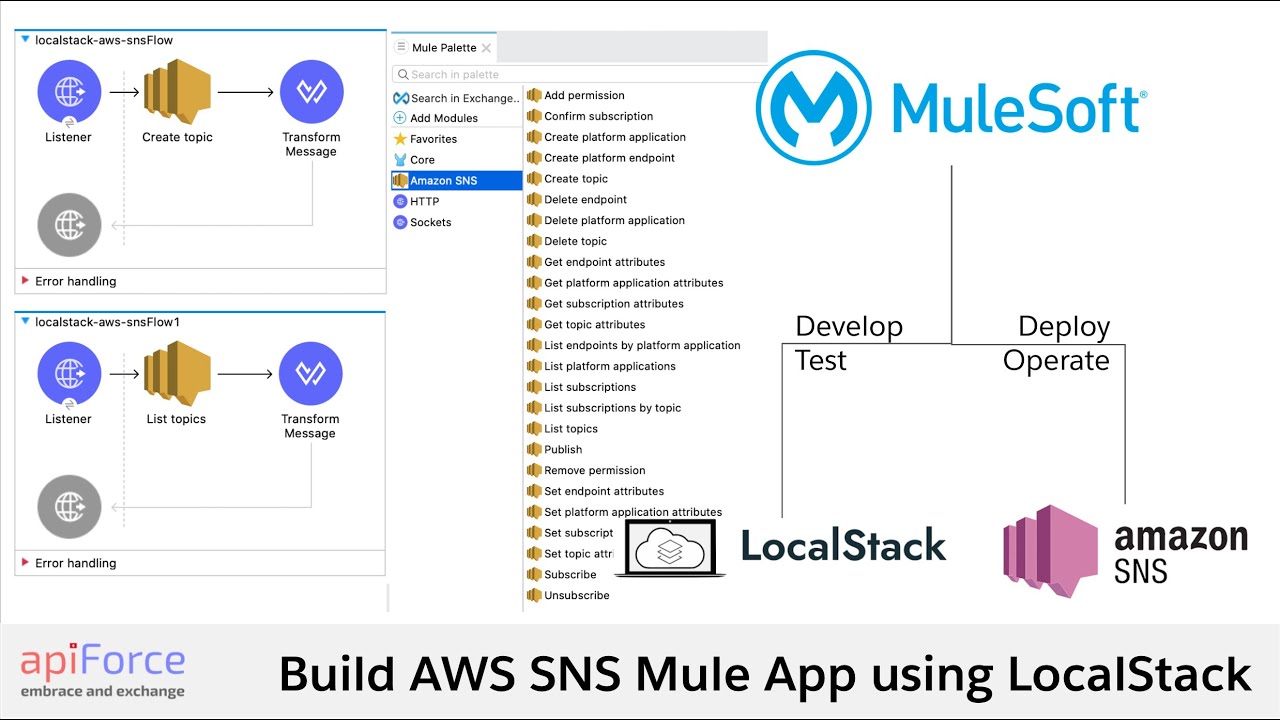
Task: Select the Create topic SNS component in the flow
Action: [177, 91]
